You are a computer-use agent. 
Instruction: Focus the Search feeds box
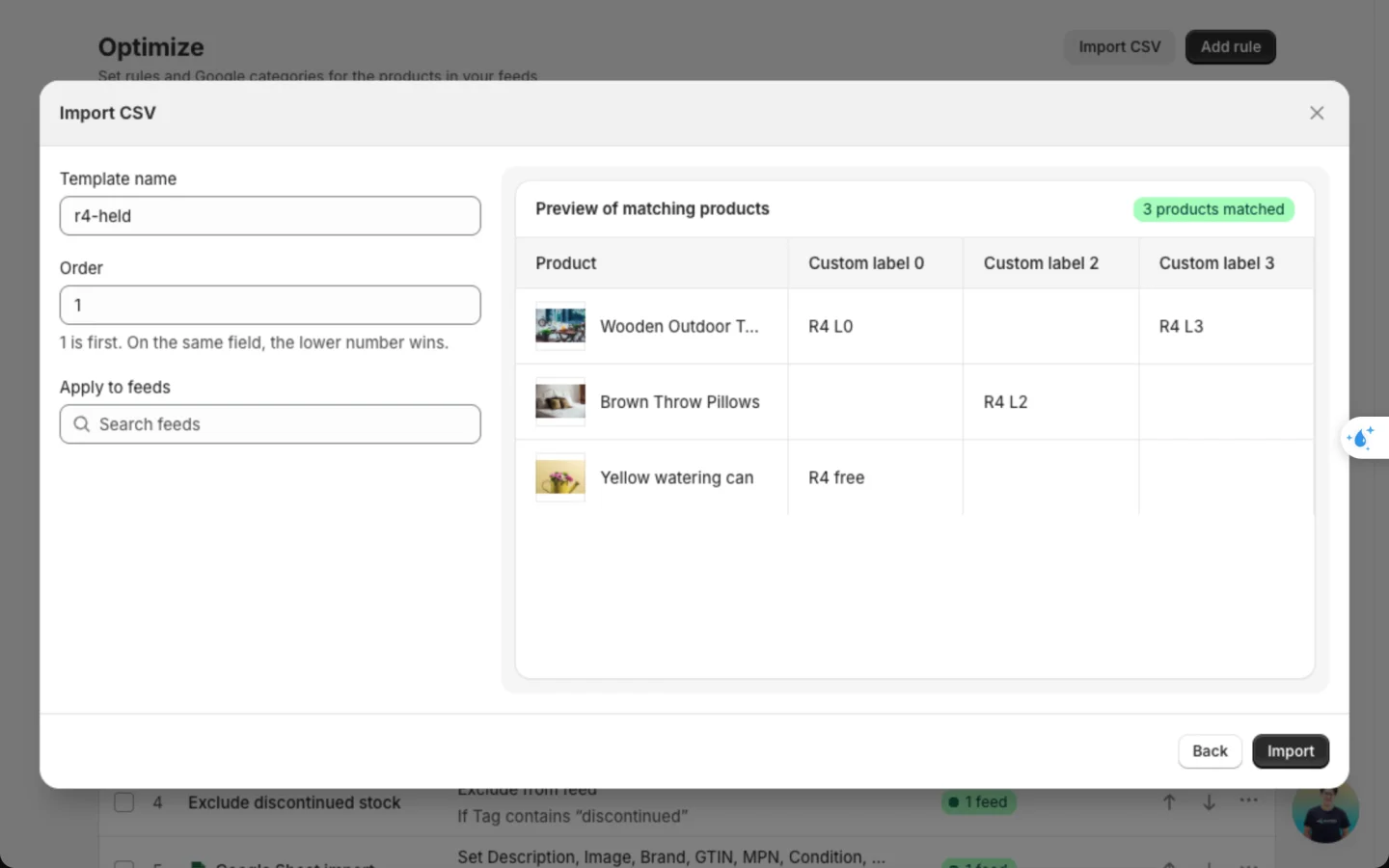click(270, 424)
